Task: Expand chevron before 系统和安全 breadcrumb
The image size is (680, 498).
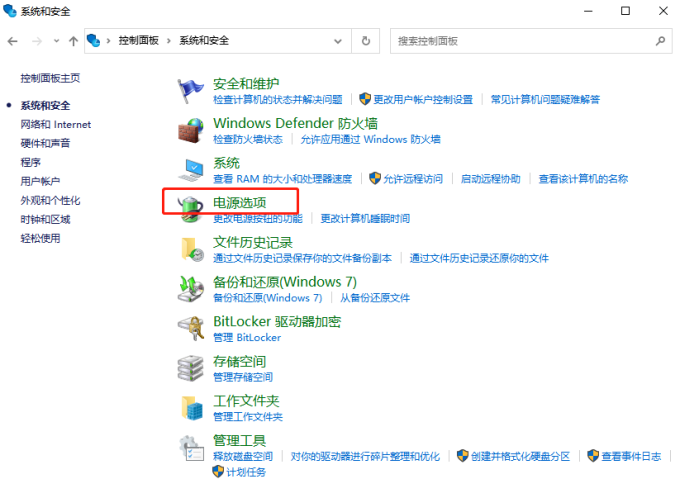Action: tap(169, 41)
